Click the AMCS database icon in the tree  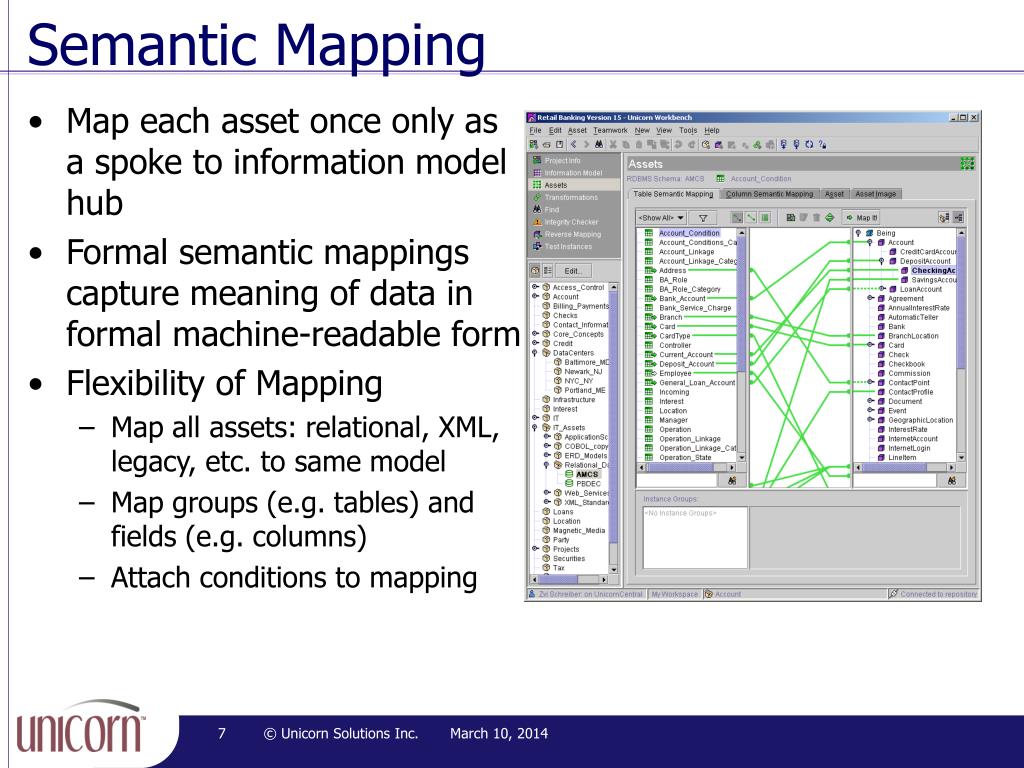coord(569,474)
